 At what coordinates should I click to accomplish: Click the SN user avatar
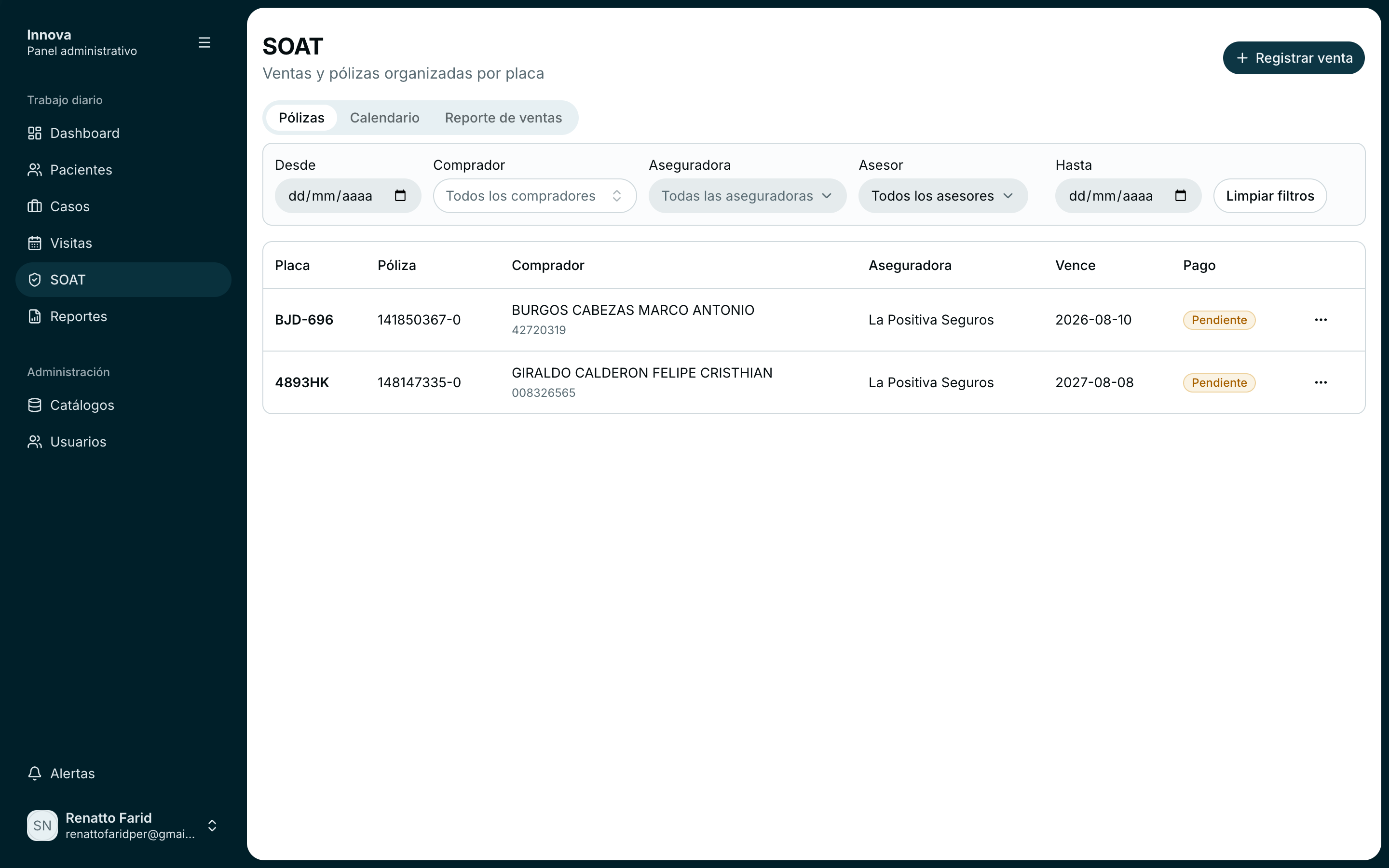[42, 826]
